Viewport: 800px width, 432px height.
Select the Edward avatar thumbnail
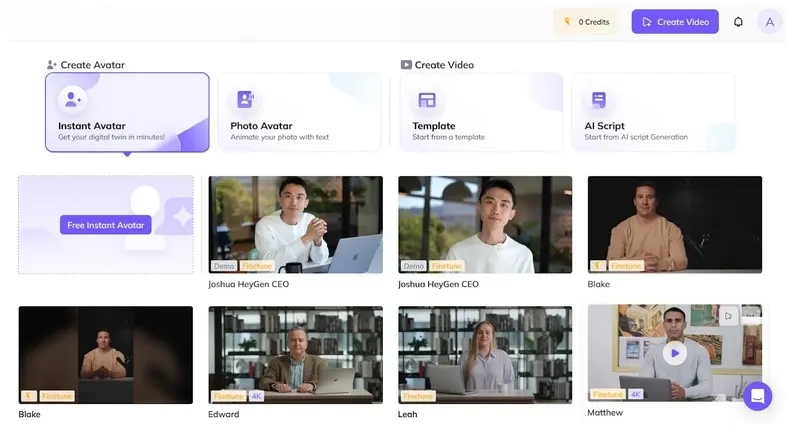click(x=295, y=354)
